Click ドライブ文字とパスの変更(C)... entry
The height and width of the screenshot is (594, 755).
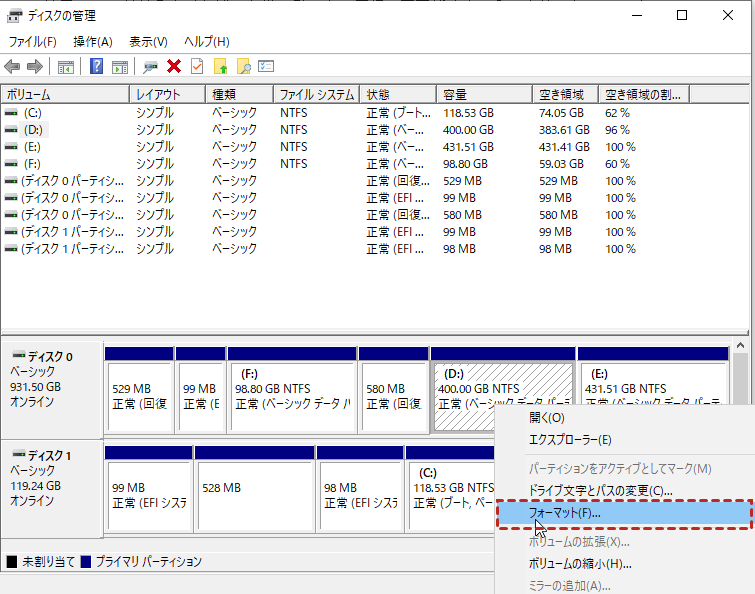coord(600,490)
